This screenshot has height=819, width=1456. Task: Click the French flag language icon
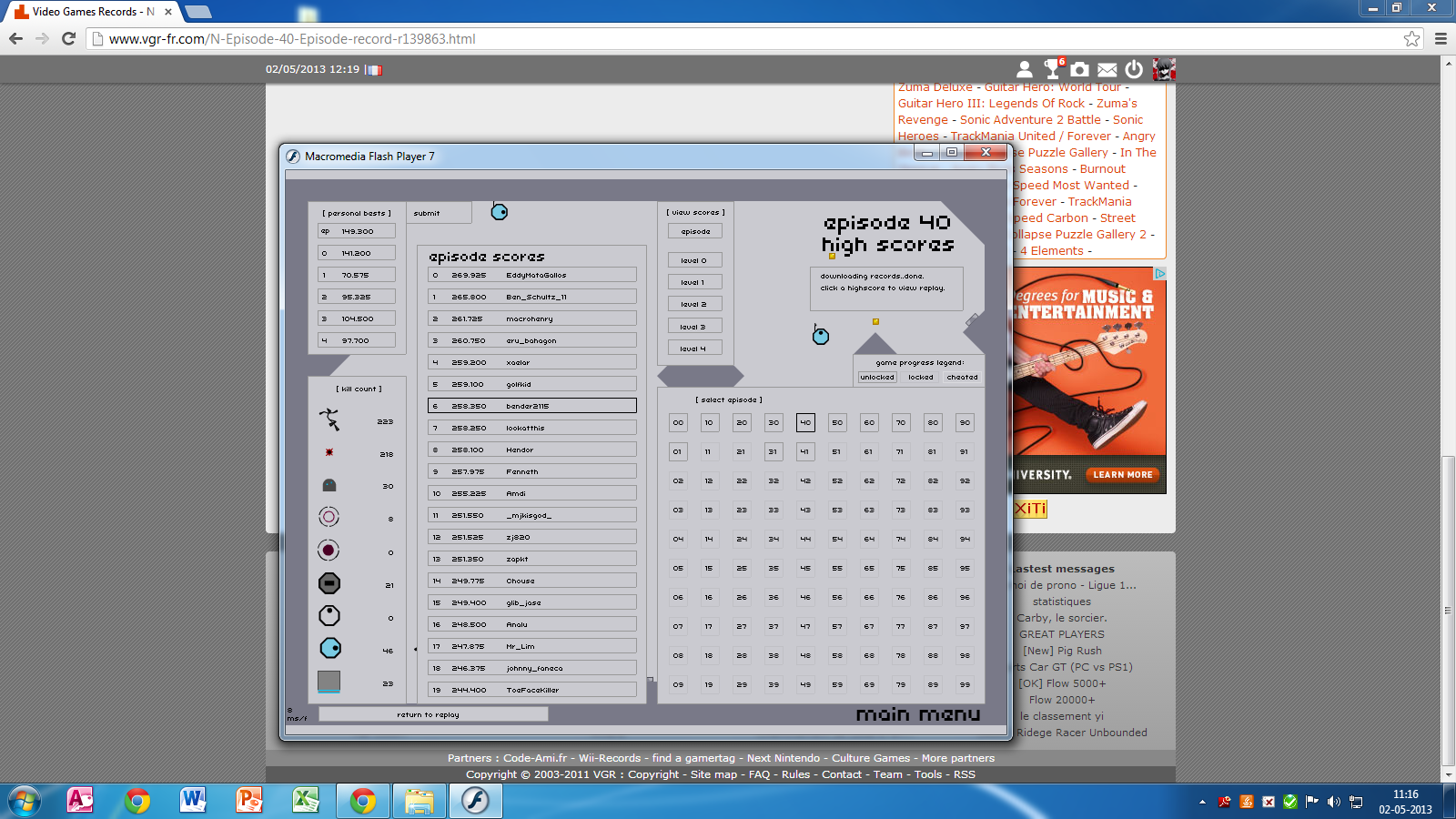point(373,70)
